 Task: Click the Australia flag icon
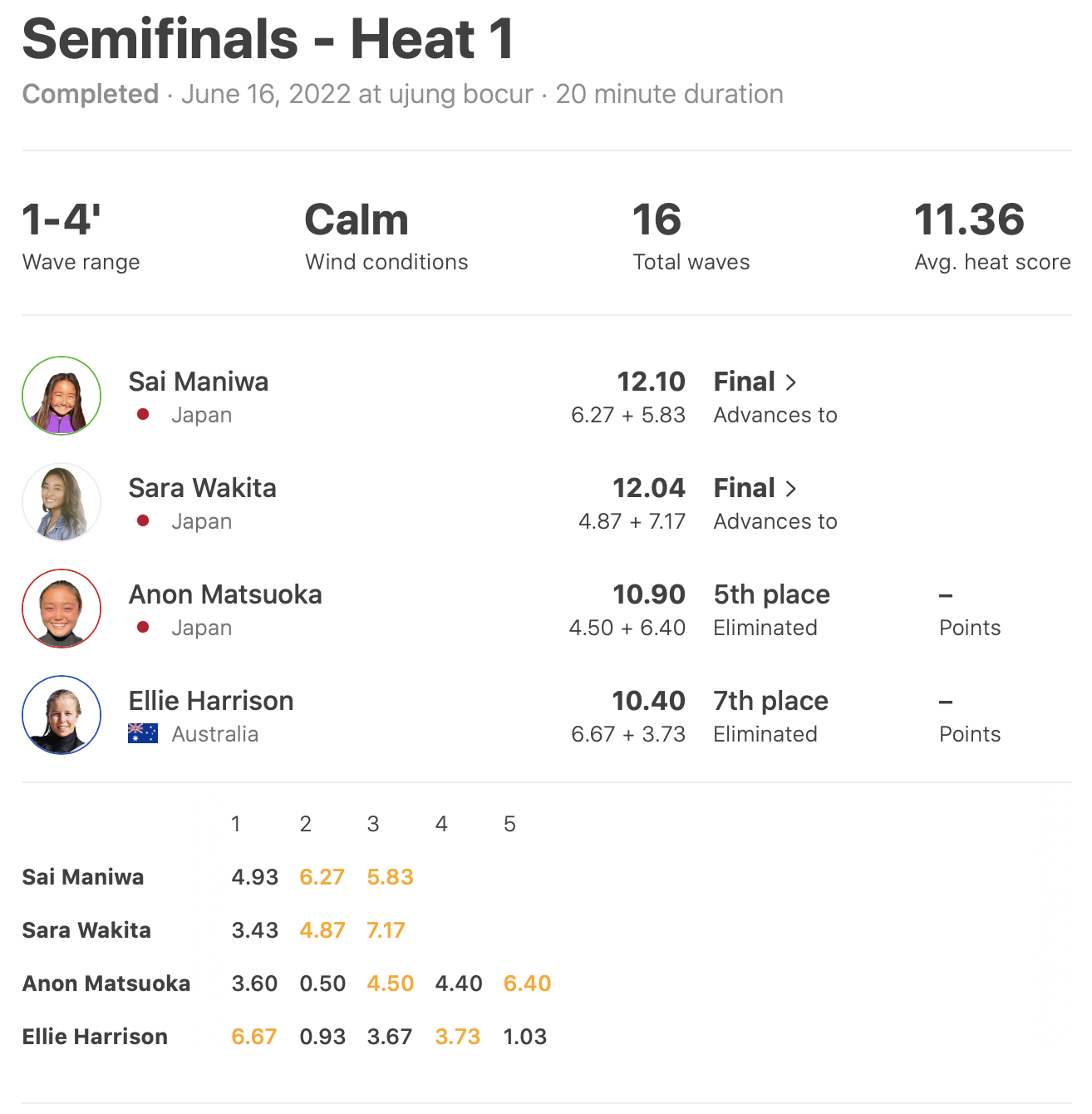(x=143, y=733)
